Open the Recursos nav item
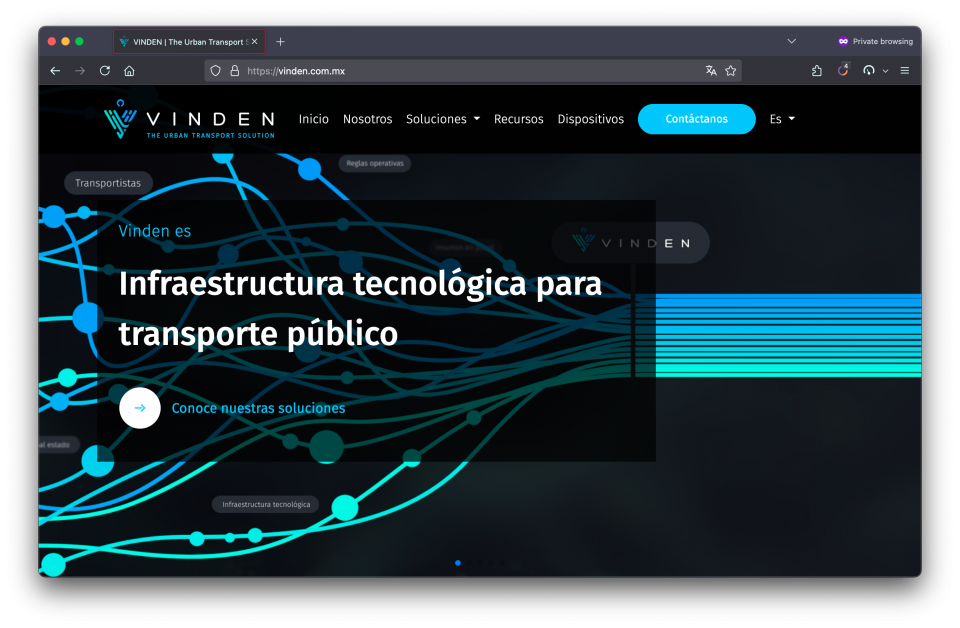The height and width of the screenshot is (628, 960). tap(518, 119)
